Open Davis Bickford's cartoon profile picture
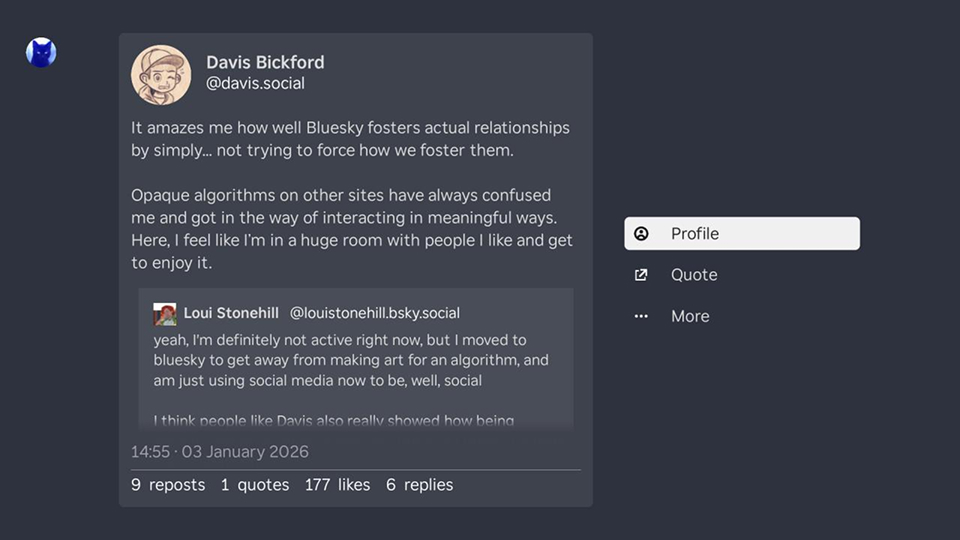The width and height of the screenshot is (960, 540). pyautogui.click(x=161, y=75)
